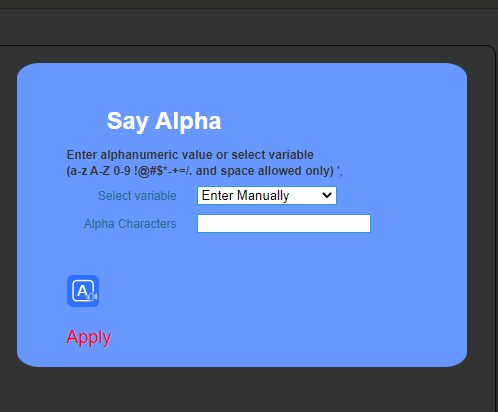Click the letter A inside the blue icon
Image resolution: width=498 pixels, height=412 pixels.
[82, 291]
